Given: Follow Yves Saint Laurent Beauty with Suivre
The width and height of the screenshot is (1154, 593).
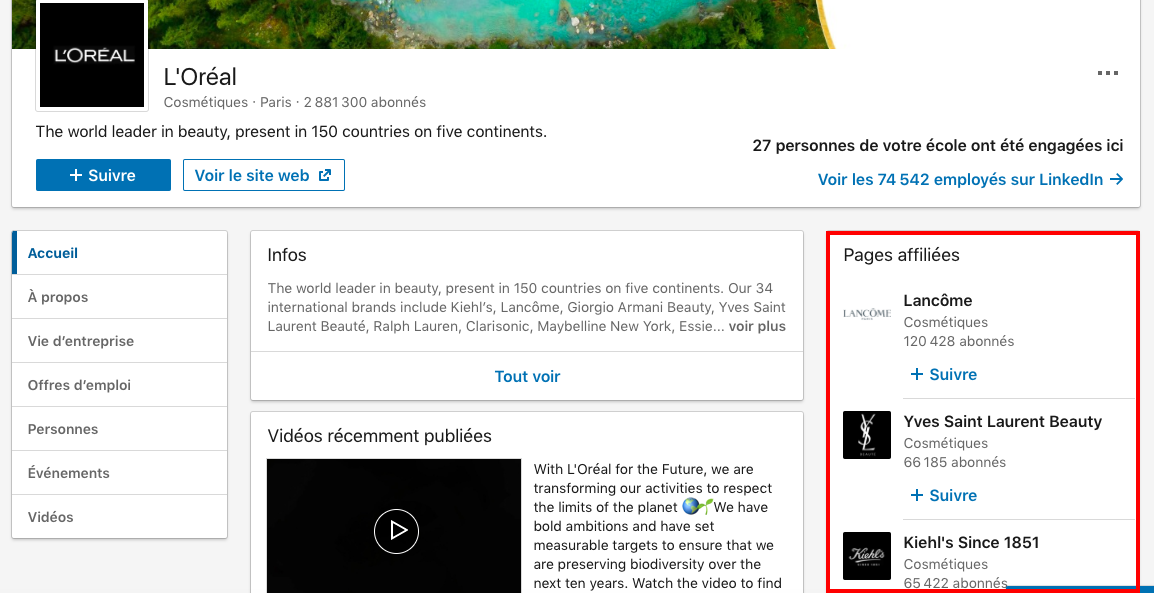Looking at the screenshot, I should (944, 495).
